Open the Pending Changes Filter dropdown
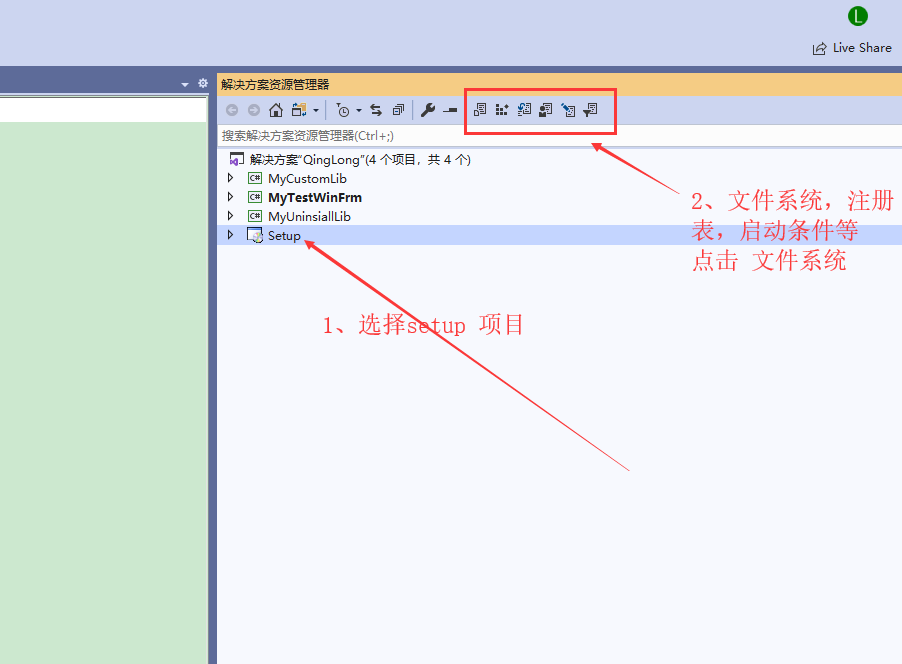This screenshot has height=664, width=902. 357,110
